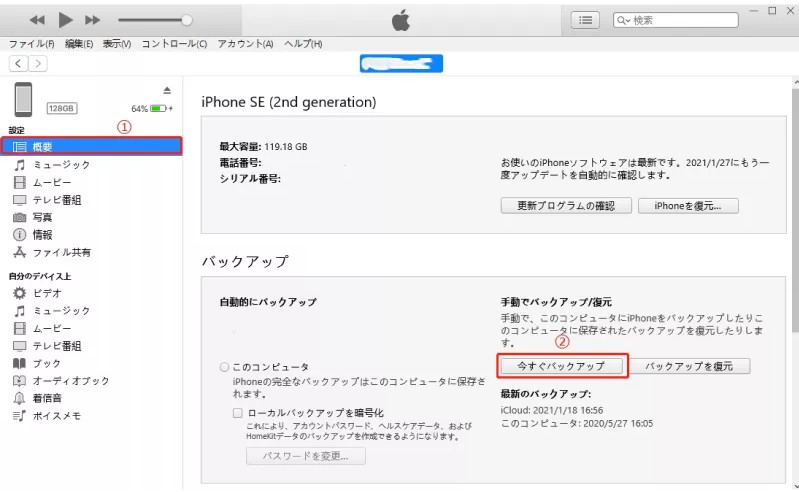Click the vertical scrollbar thumb

coord(795,211)
